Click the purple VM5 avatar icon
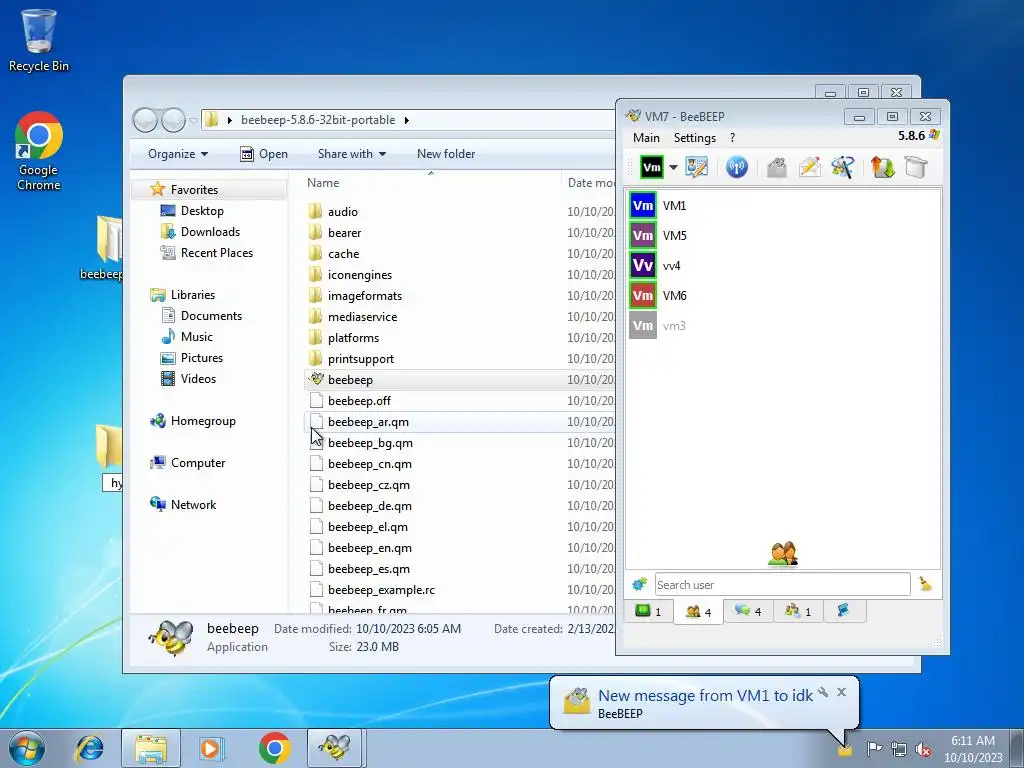The height and width of the screenshot is (768, 1024). [643, 236]
